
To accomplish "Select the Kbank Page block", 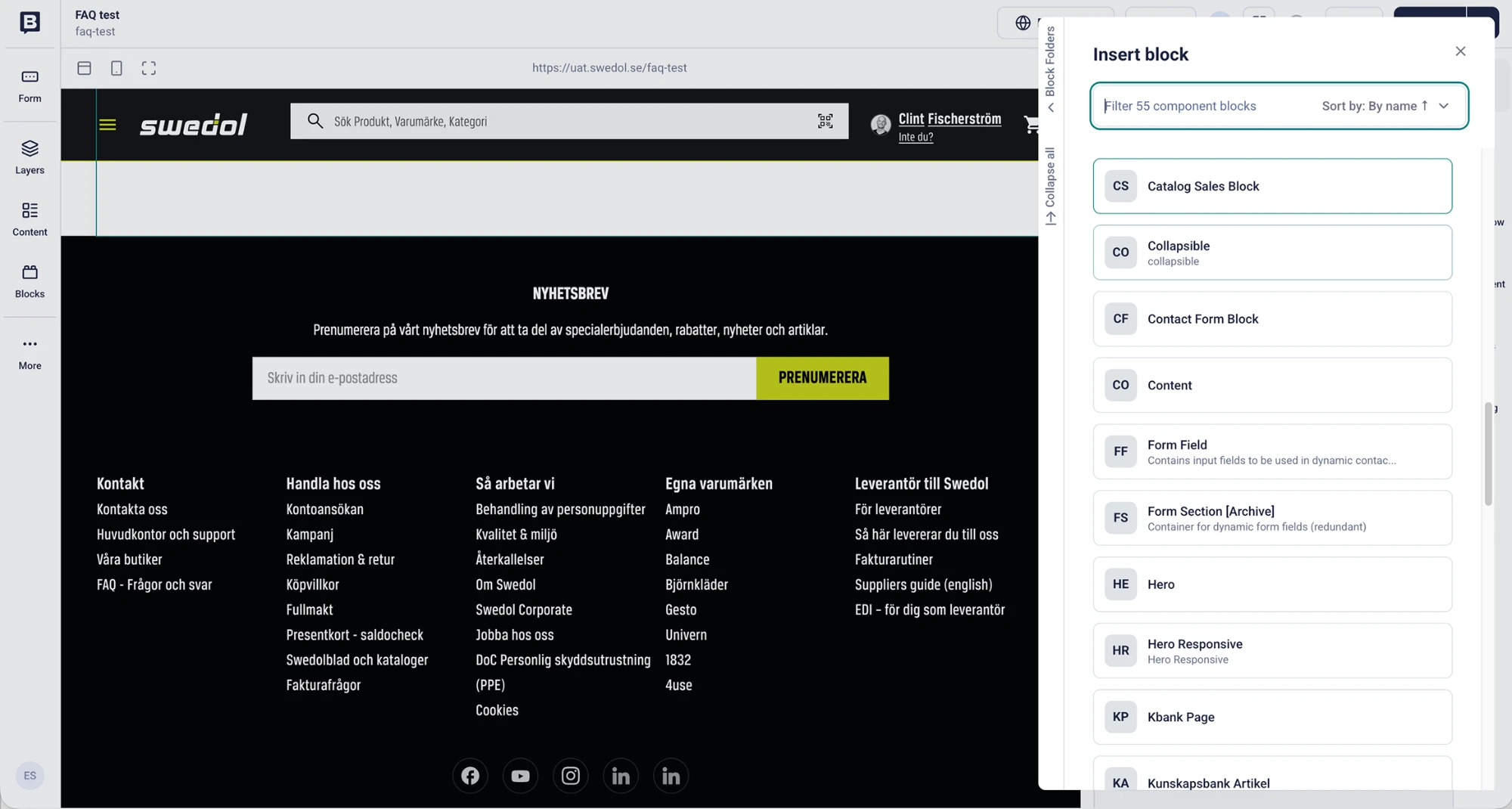I will point(1272,717).
